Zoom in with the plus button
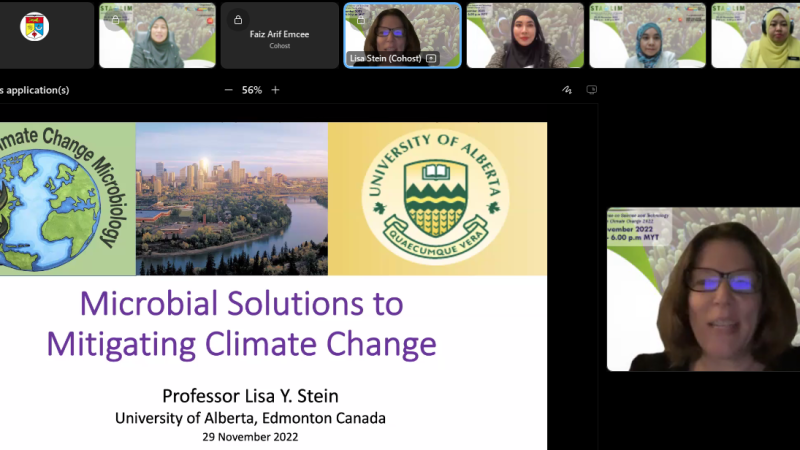800x450 pixels. [x=276, y=90]
